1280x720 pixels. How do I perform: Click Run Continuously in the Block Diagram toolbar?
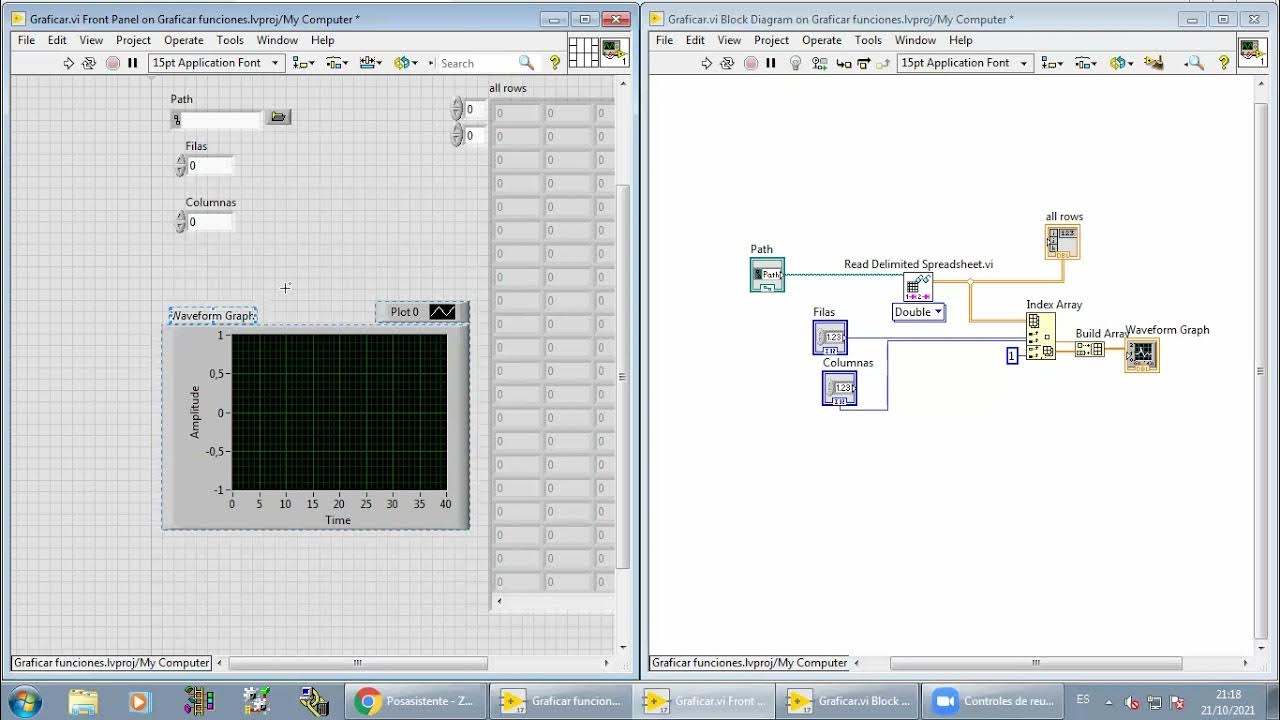tap(727, 63)
